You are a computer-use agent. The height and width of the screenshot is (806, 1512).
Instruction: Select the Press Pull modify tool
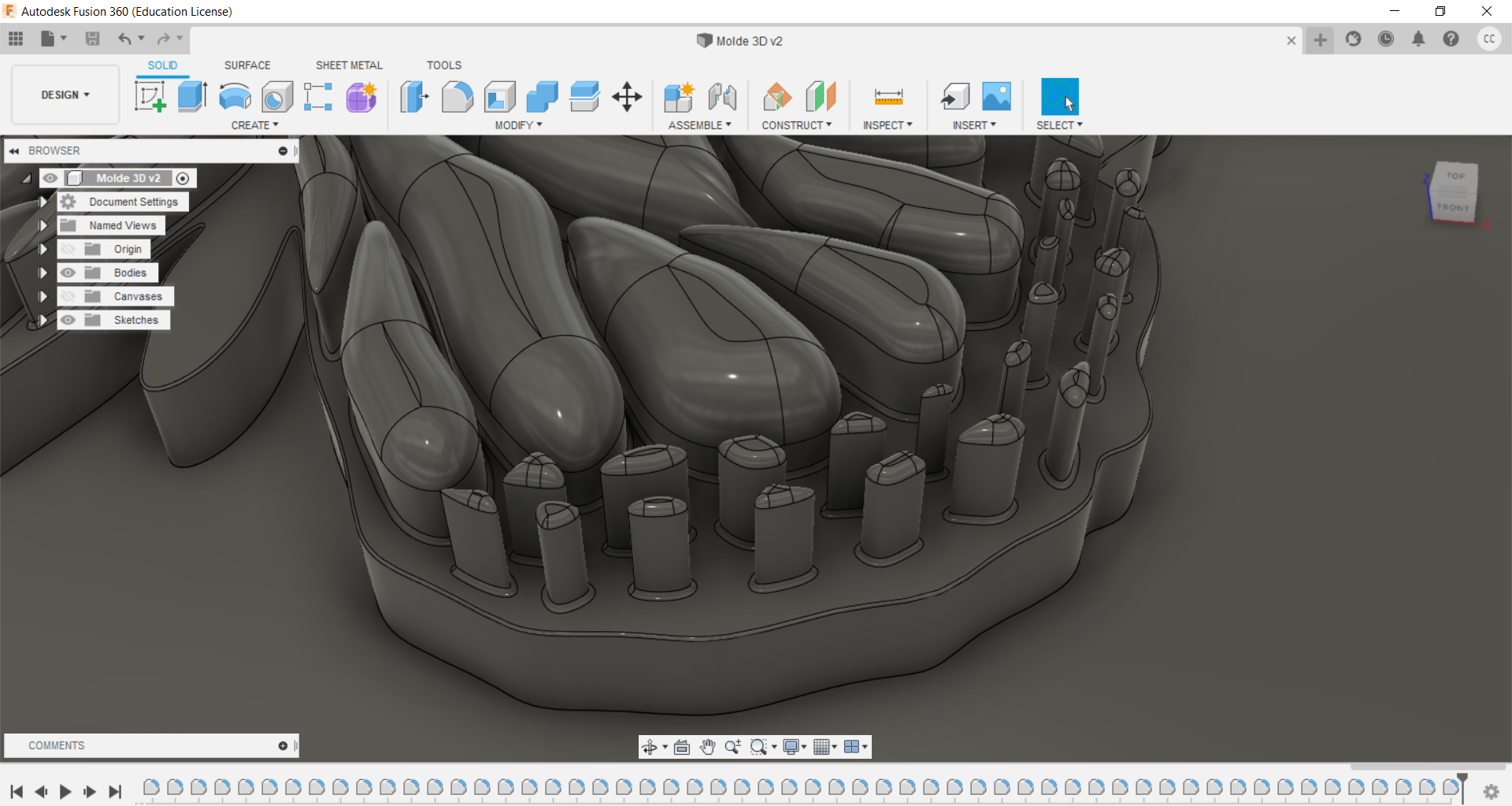click(x=413, y=96)
